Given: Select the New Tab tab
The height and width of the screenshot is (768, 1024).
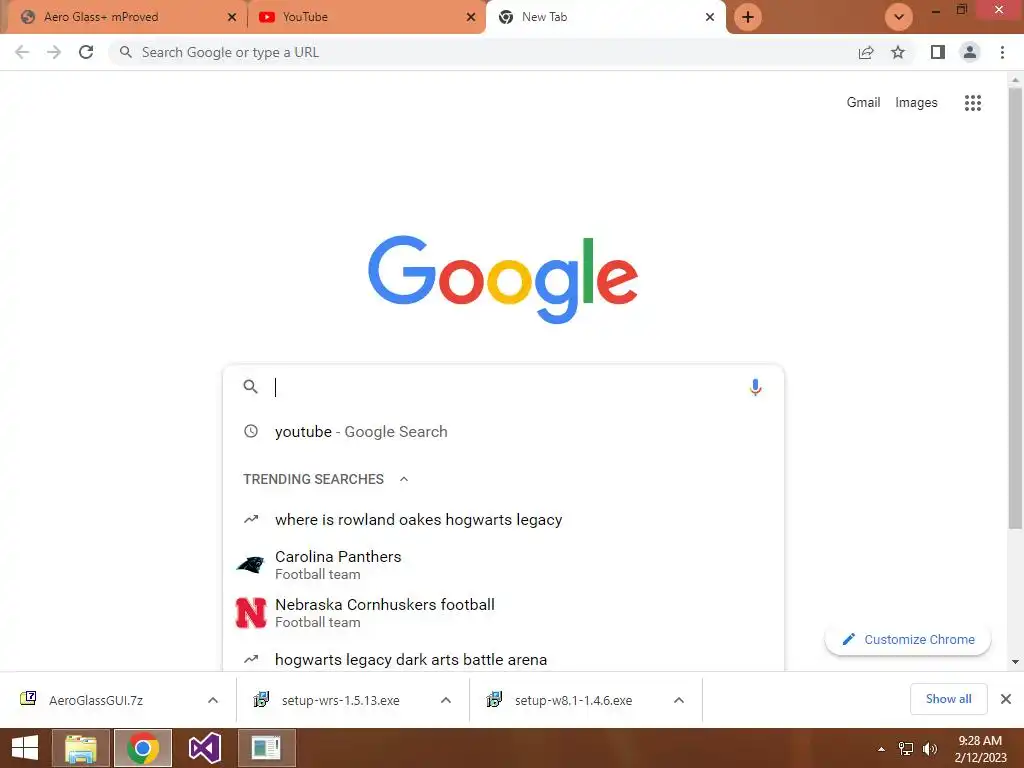Looking at the screenshot, I should pos(605,17).
